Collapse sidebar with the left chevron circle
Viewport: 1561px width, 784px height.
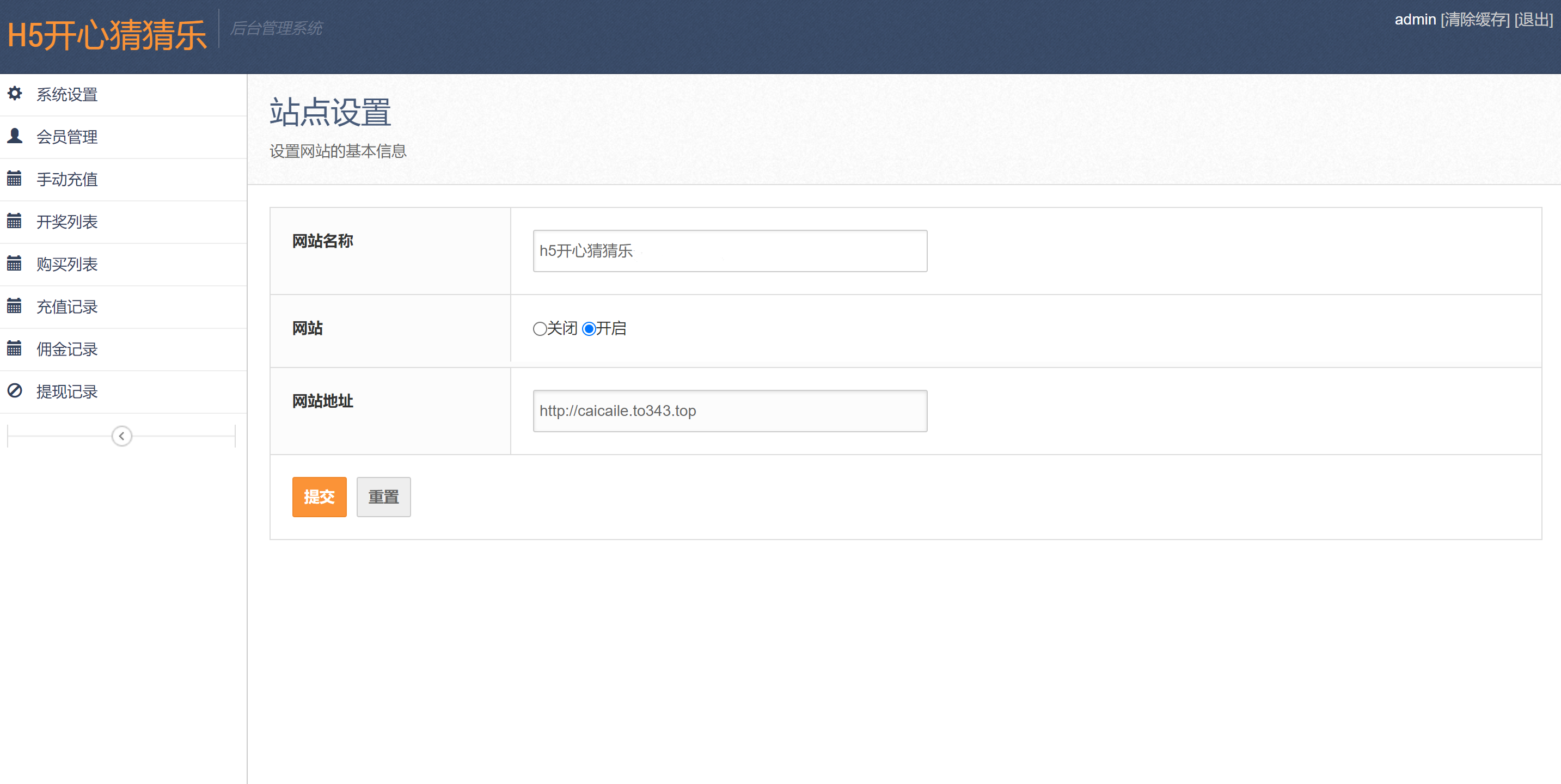tap(122, 436)
